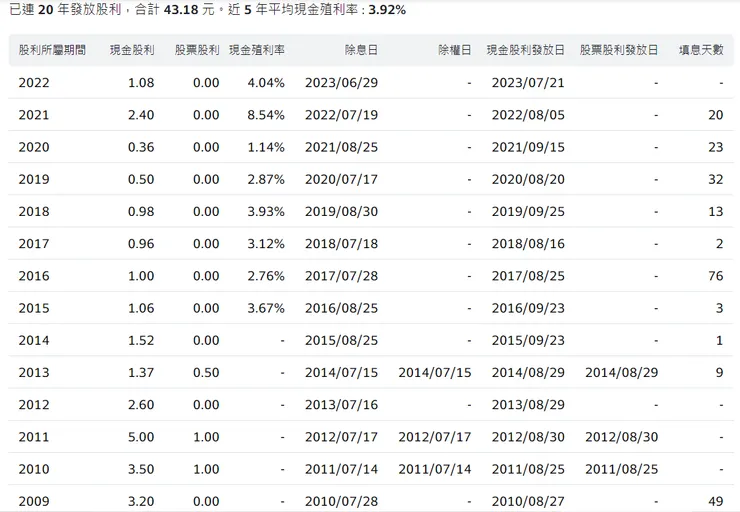Viewport: 740px width, 512px height.
Task: Click yield value 3.93%
Action: coord(266,211)
